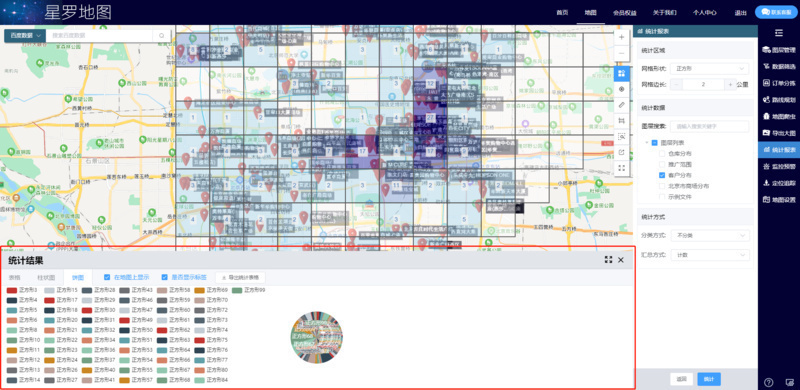Open 导出大图 in the right sidebar
800x390 pixels.
pyautogui.click(x=779, y=133)
